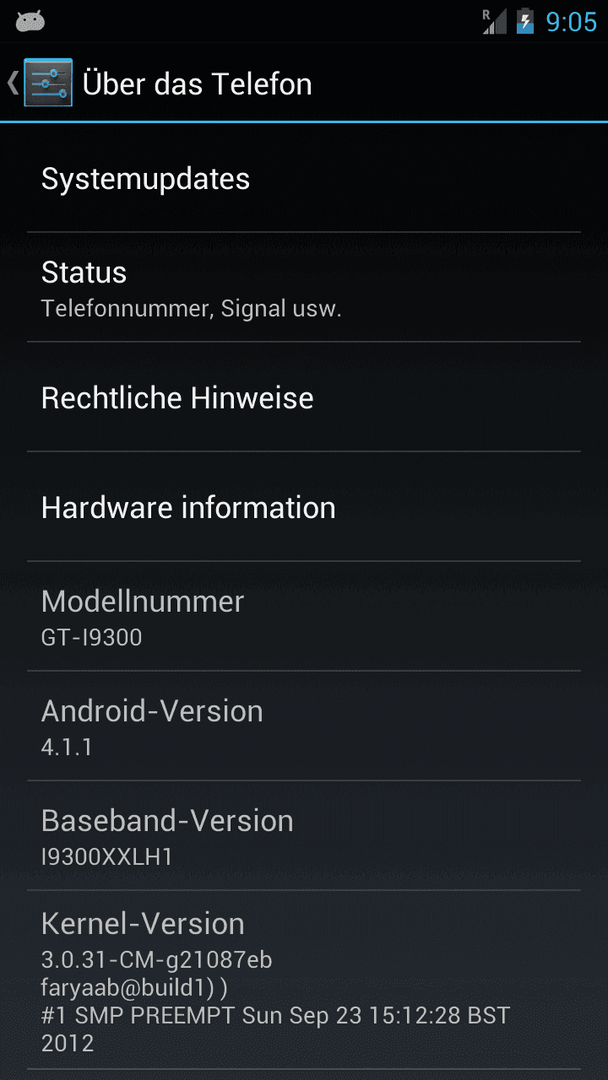608x1080 pixels.
Task: Open Hardware information
Action: coord(304,507)
